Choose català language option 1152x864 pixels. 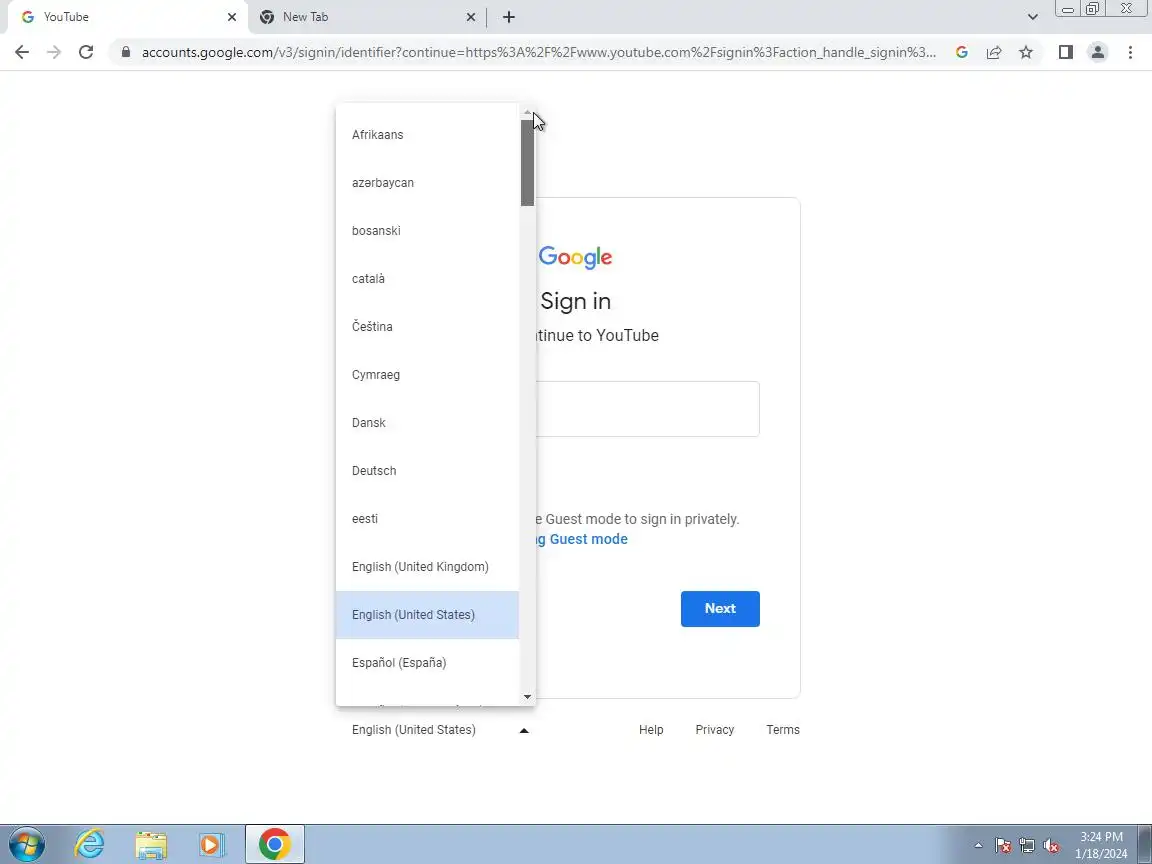427,278
